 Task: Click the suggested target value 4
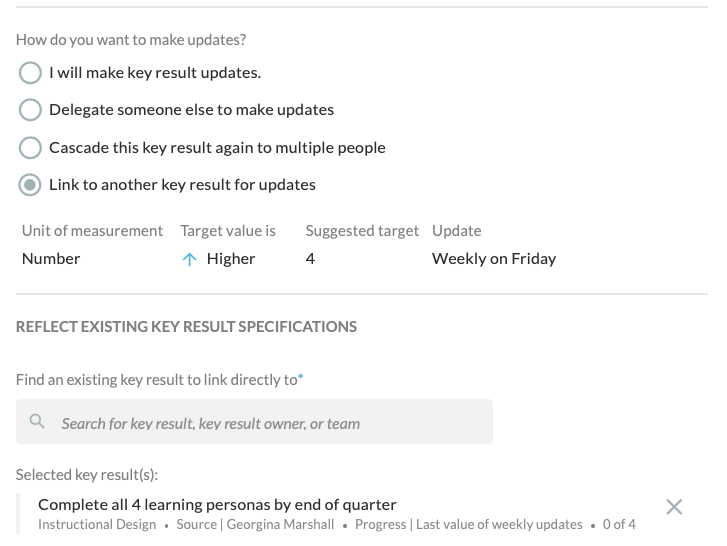[x=310, y=259]
